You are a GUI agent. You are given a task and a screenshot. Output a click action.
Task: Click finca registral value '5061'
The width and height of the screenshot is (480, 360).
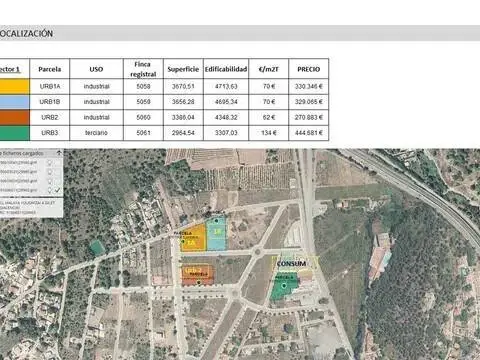(x=143, y=133)
